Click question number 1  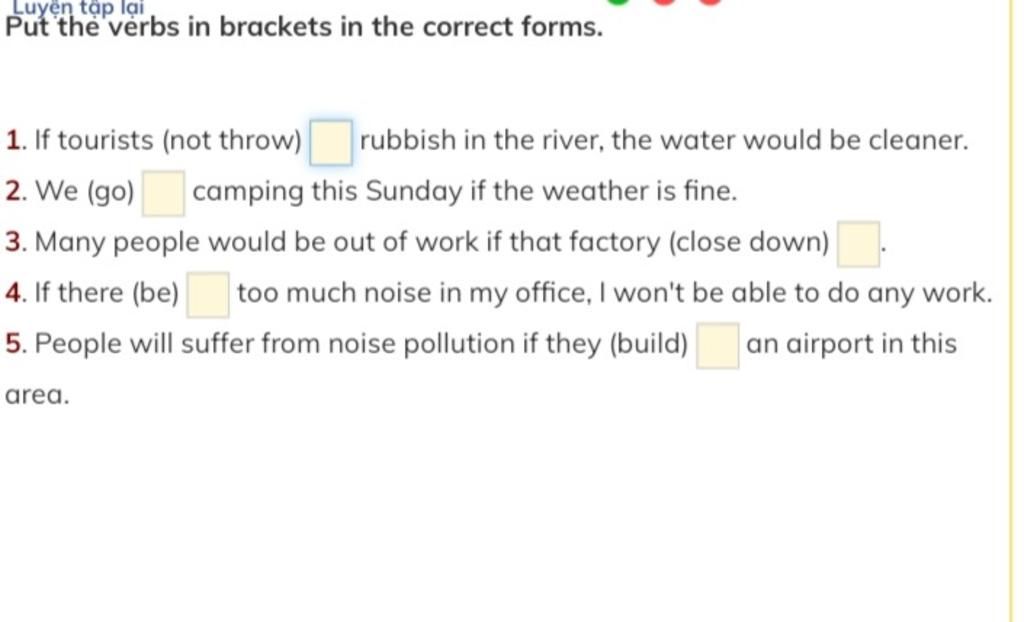pyautogui.click(x=14, y=140)
